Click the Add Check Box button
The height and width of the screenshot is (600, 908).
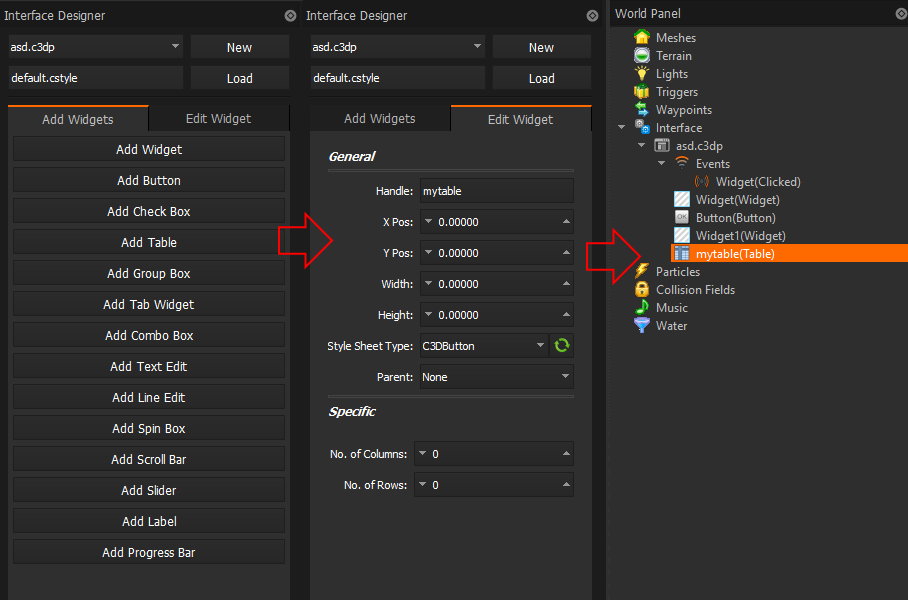(x=149, y=211)
